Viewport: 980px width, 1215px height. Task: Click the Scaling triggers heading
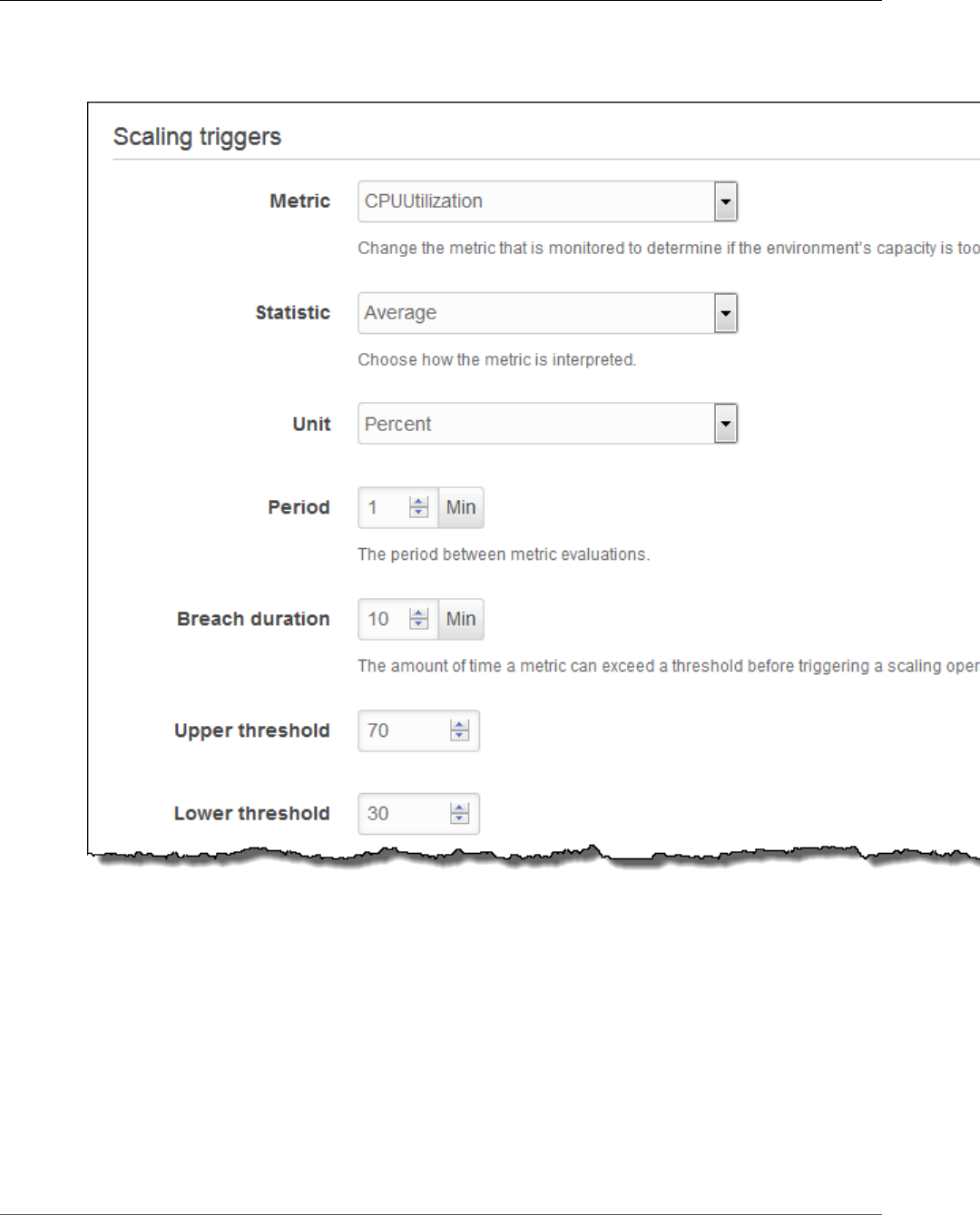[197, 137]
